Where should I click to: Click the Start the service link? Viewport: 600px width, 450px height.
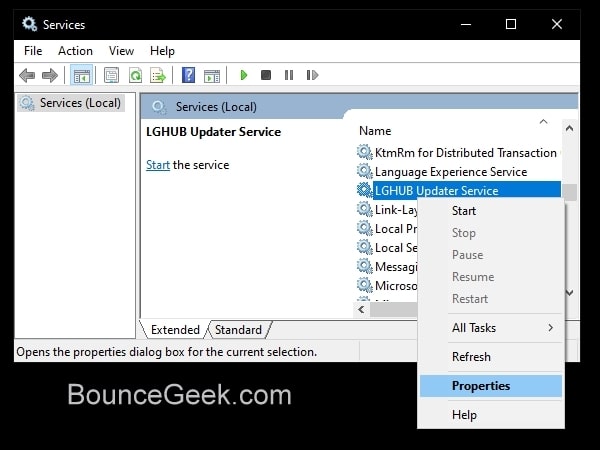coord(158,165)
